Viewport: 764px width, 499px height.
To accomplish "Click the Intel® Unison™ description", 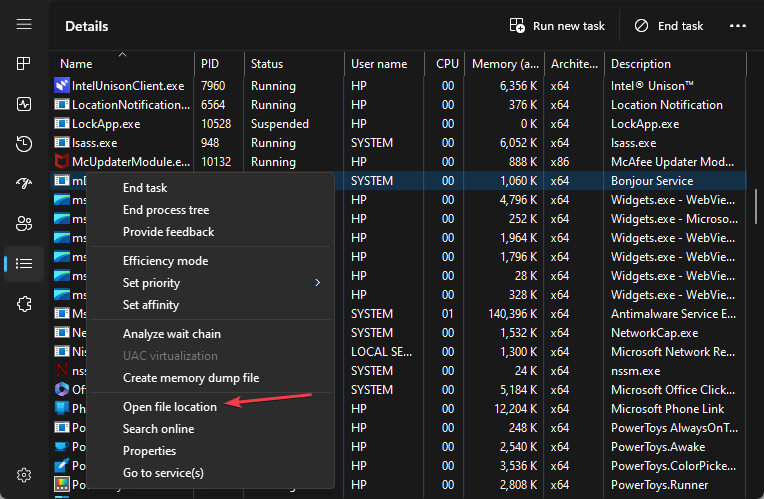I will click(652, 86).
